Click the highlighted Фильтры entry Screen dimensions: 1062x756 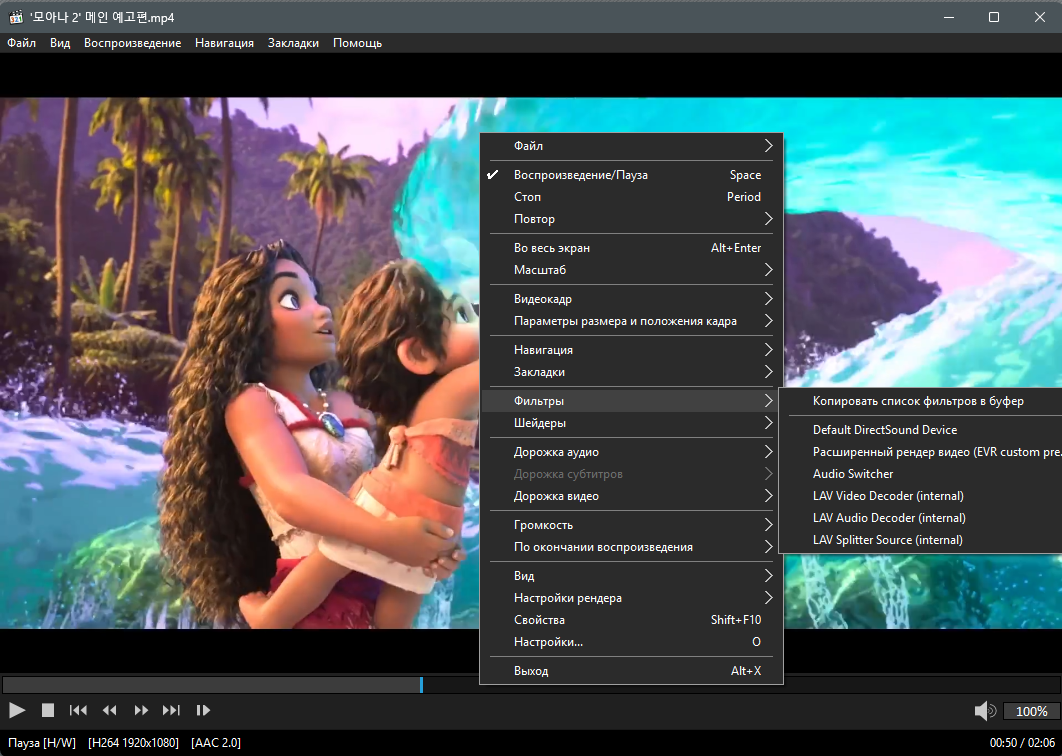631,401
